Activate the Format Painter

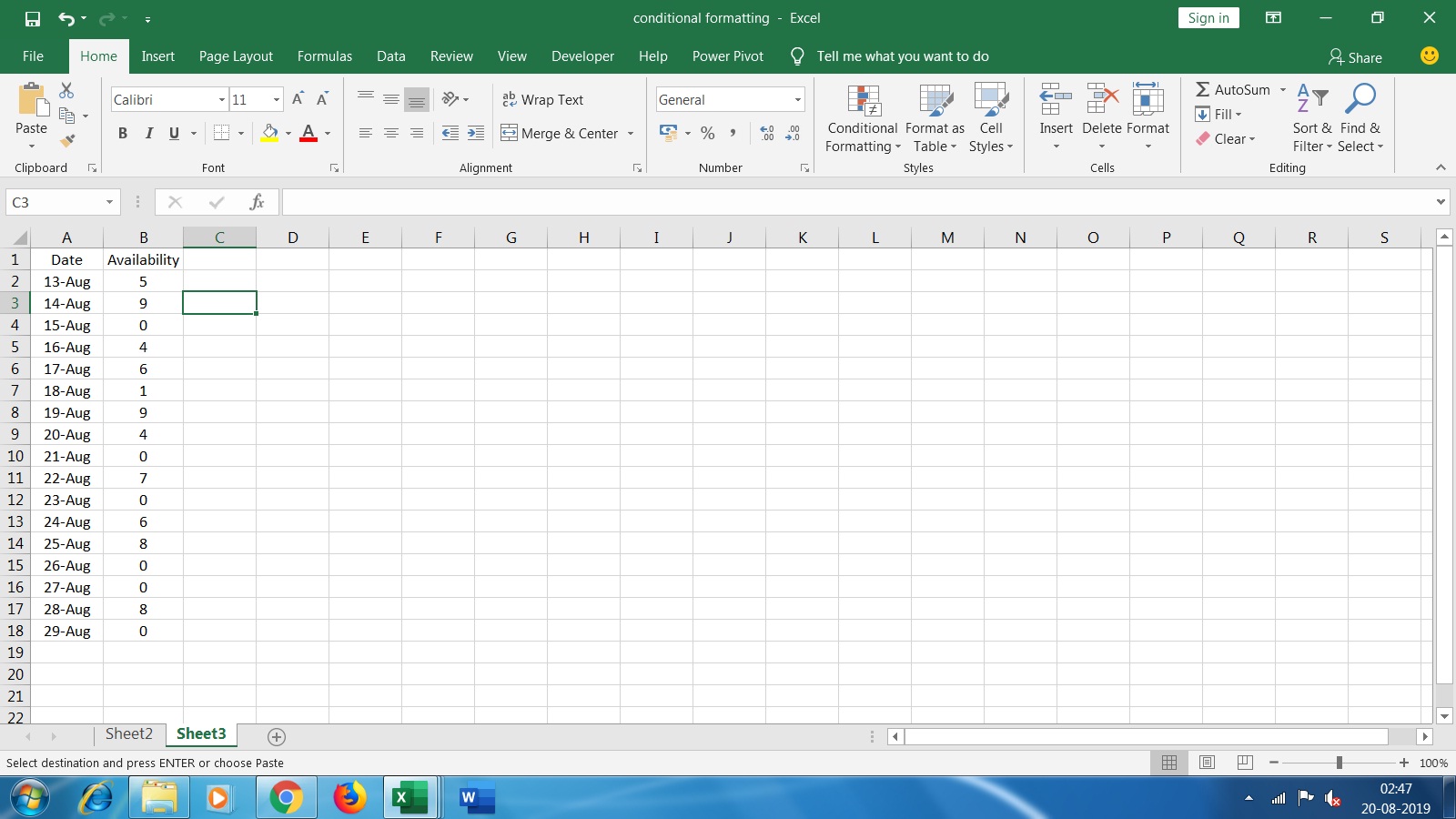click(x=66, y=141)
